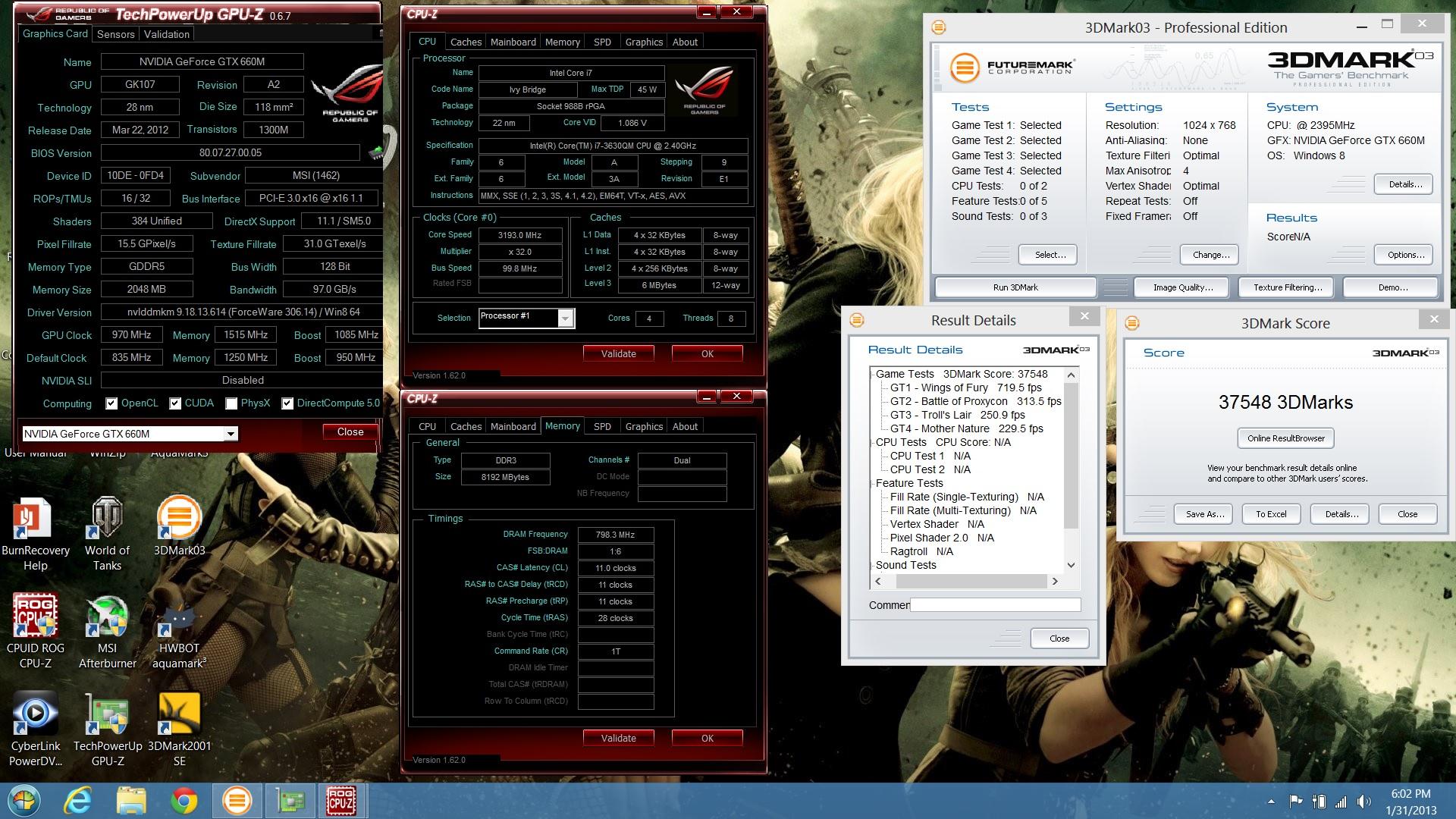Open the Mainboard tab in the upper CPU-Z window
The width and height of the screenshot is (1456, 819).
click(x=513, y=42)
